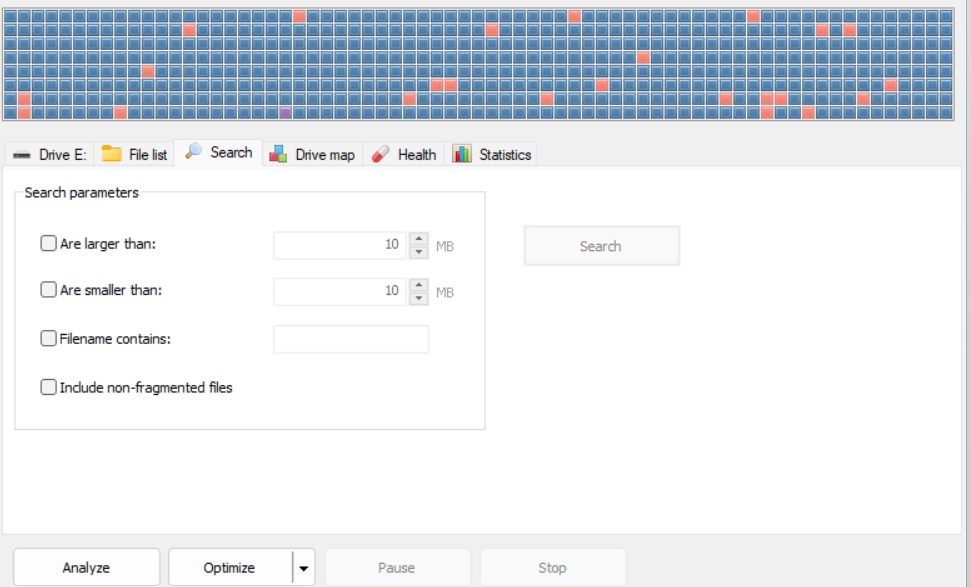Click the Stop button
Viewport: 971px width, 587px height.
tap(552, 567)
